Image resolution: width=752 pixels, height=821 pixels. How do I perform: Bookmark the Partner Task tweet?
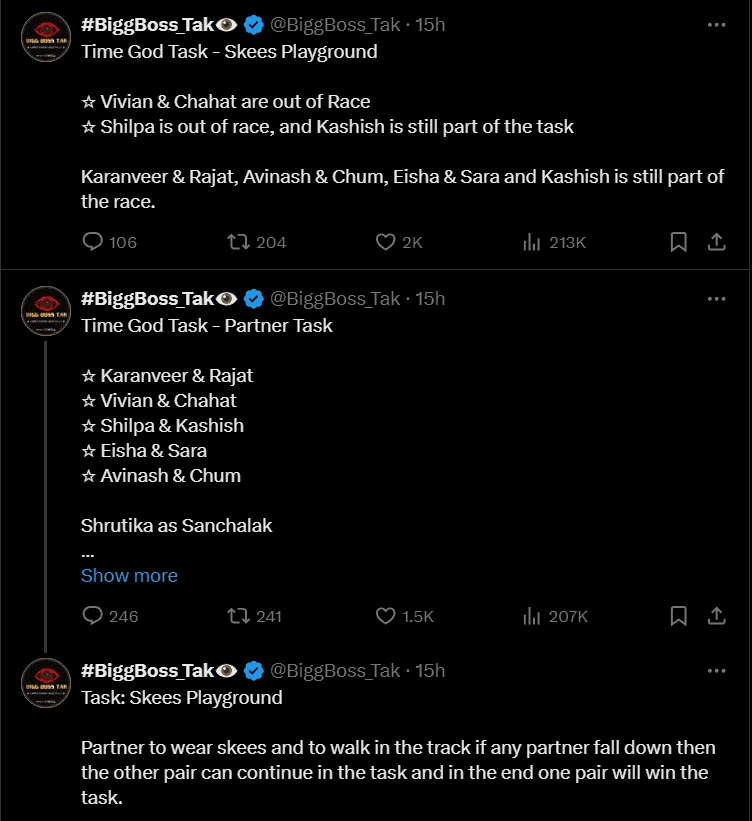(x=679, y=616)
